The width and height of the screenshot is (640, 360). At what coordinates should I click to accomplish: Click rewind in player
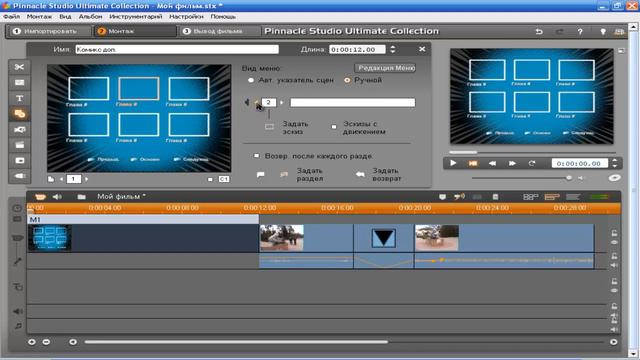click(492, 163)
